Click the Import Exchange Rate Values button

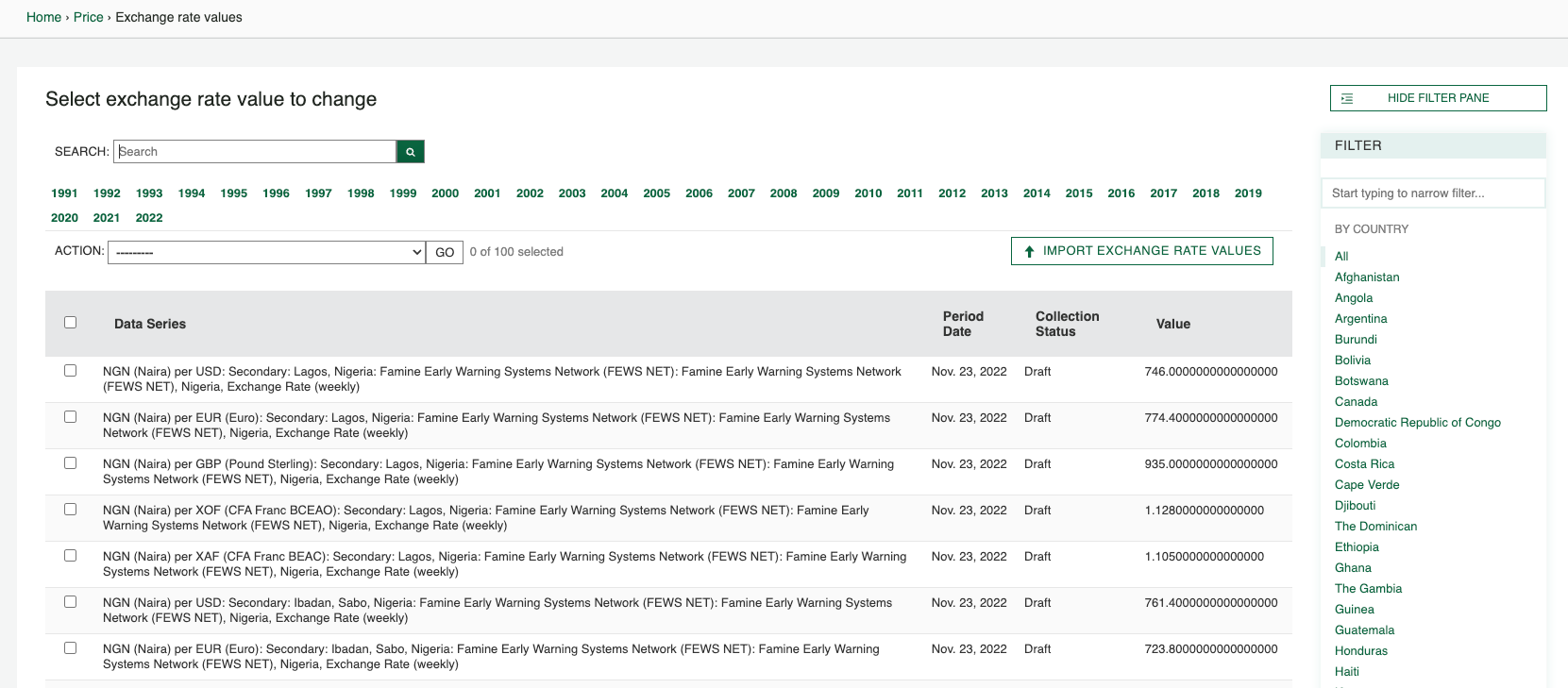point(1141,251)
